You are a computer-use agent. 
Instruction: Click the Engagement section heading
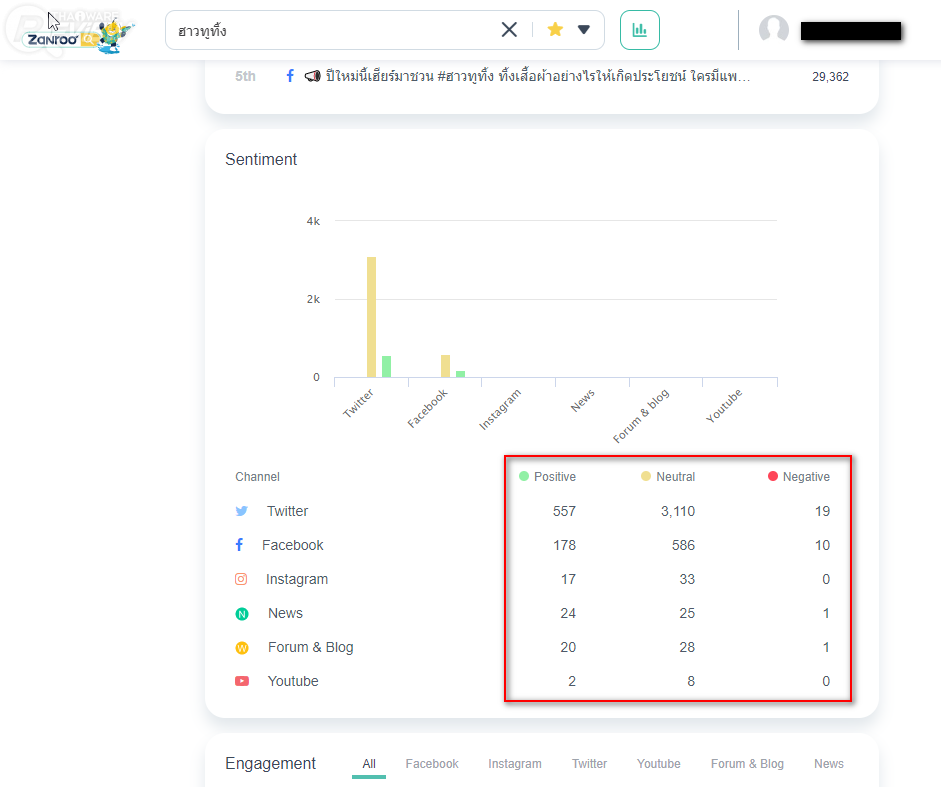click(270, 764)
